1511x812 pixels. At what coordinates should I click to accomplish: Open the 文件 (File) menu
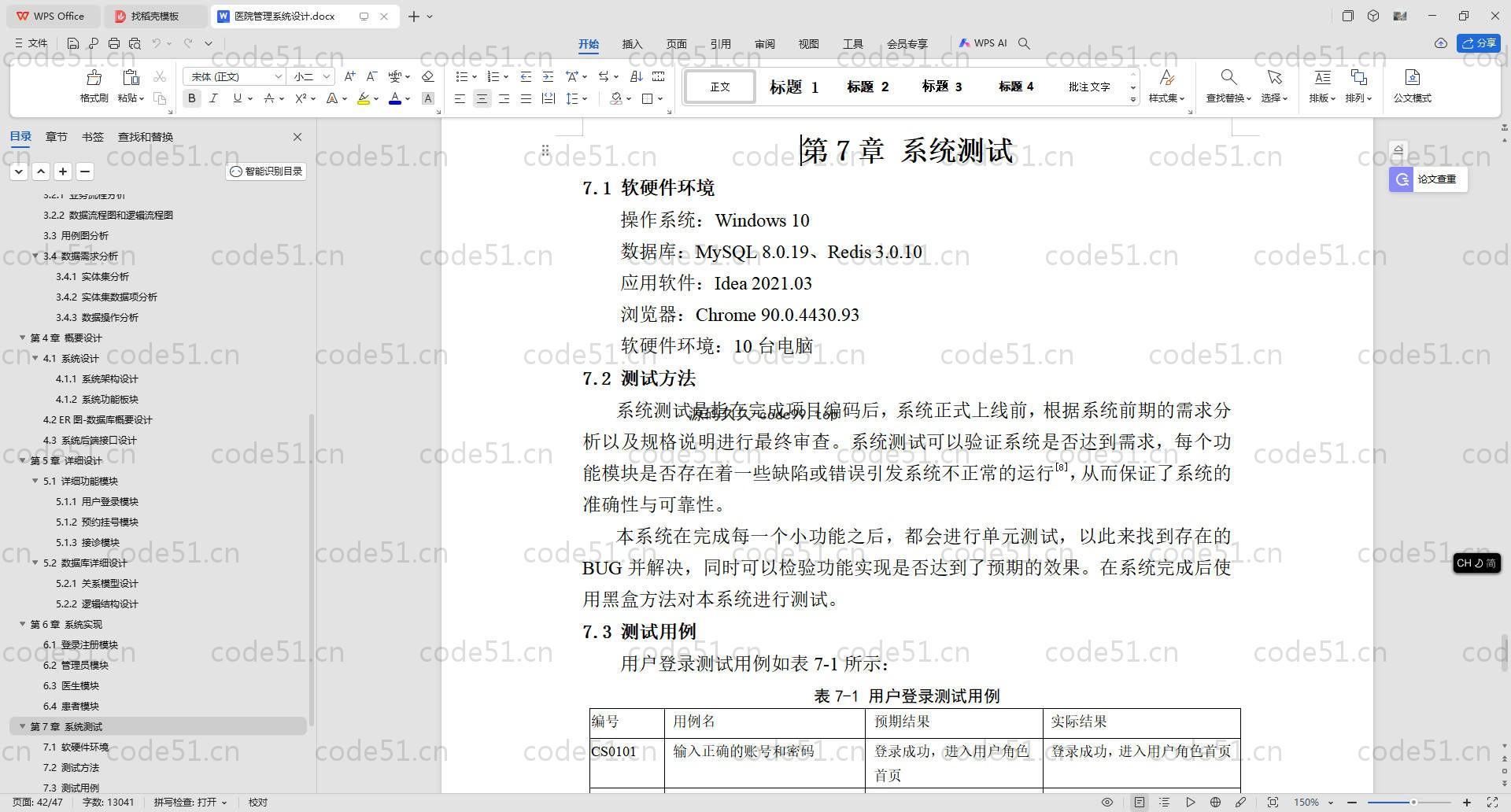point(31,43)
